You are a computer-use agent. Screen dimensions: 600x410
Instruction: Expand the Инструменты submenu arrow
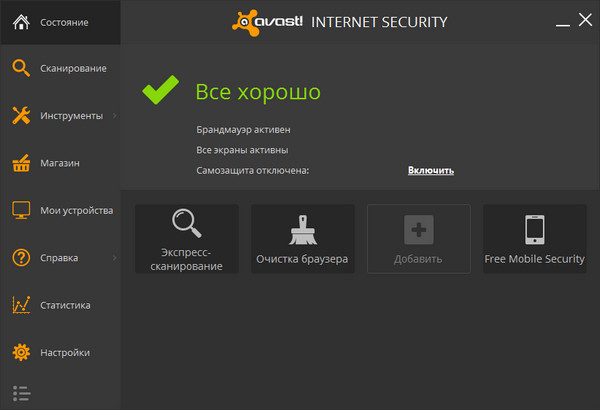click(x=115, y=116)
